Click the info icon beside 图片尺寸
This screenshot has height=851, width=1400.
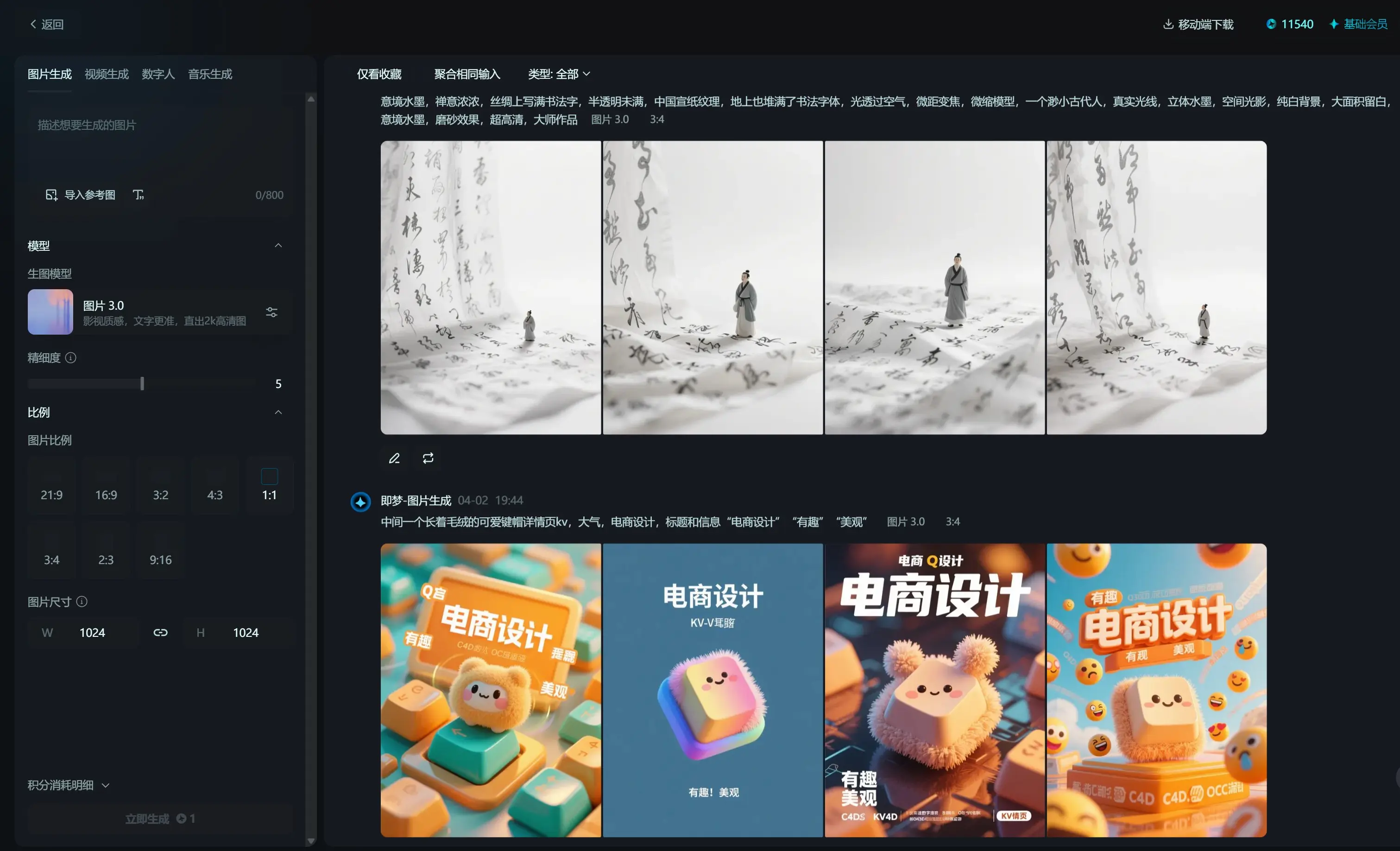click(82, 602)
